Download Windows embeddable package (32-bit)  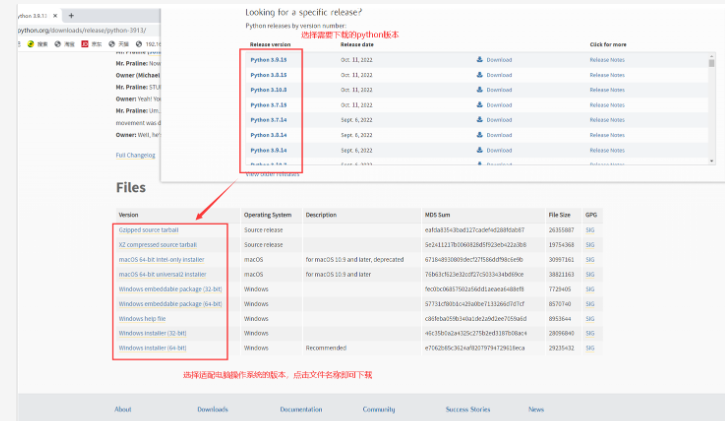(x=170, y=289)
